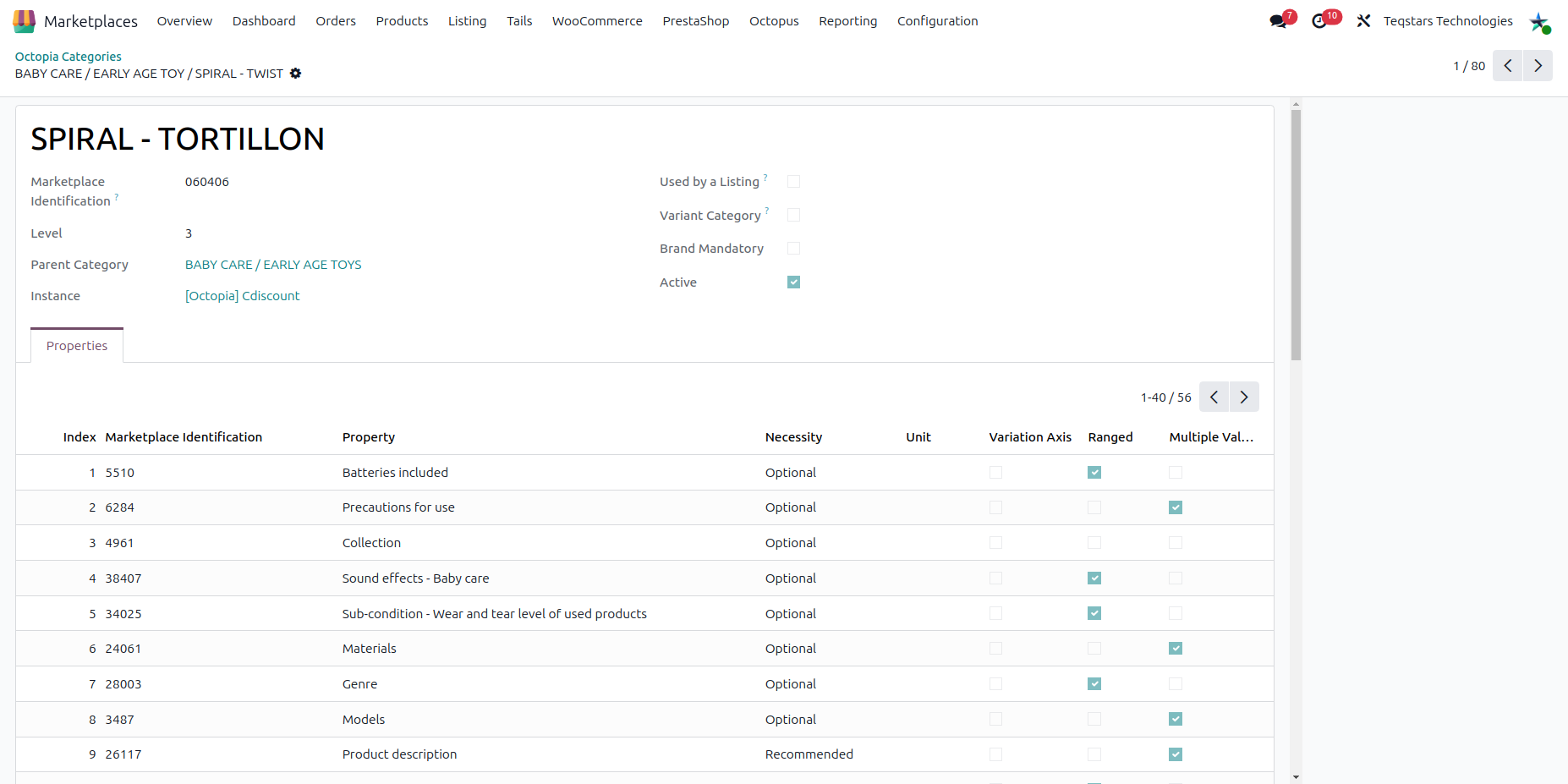Open the Reporting menu
Image resolution: width=1568 pixels, height=784 pixels.
tap(847, 21)
